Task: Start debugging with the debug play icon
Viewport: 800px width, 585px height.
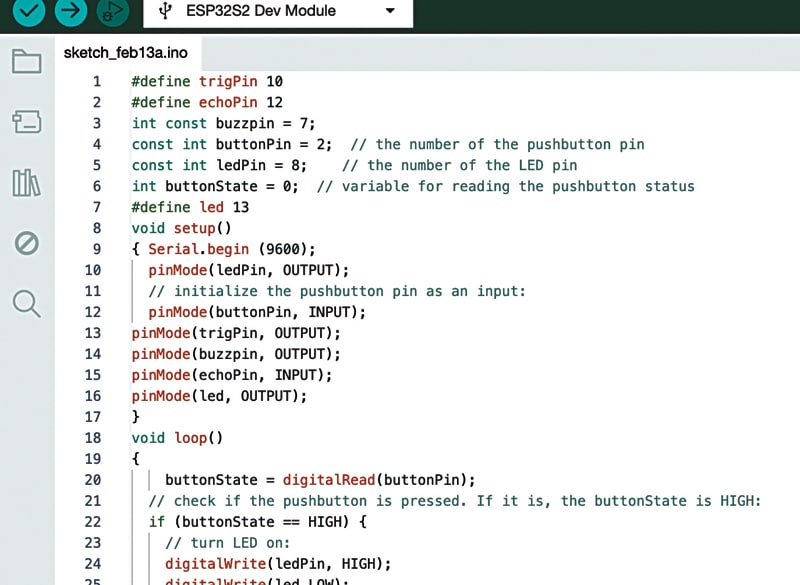Action: [114, 10]
